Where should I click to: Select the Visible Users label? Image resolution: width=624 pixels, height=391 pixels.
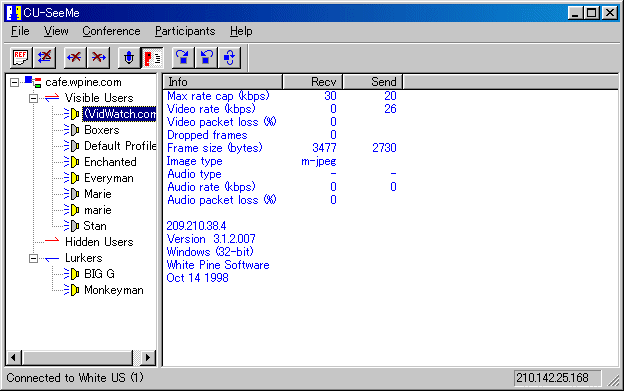coord(99,98)
